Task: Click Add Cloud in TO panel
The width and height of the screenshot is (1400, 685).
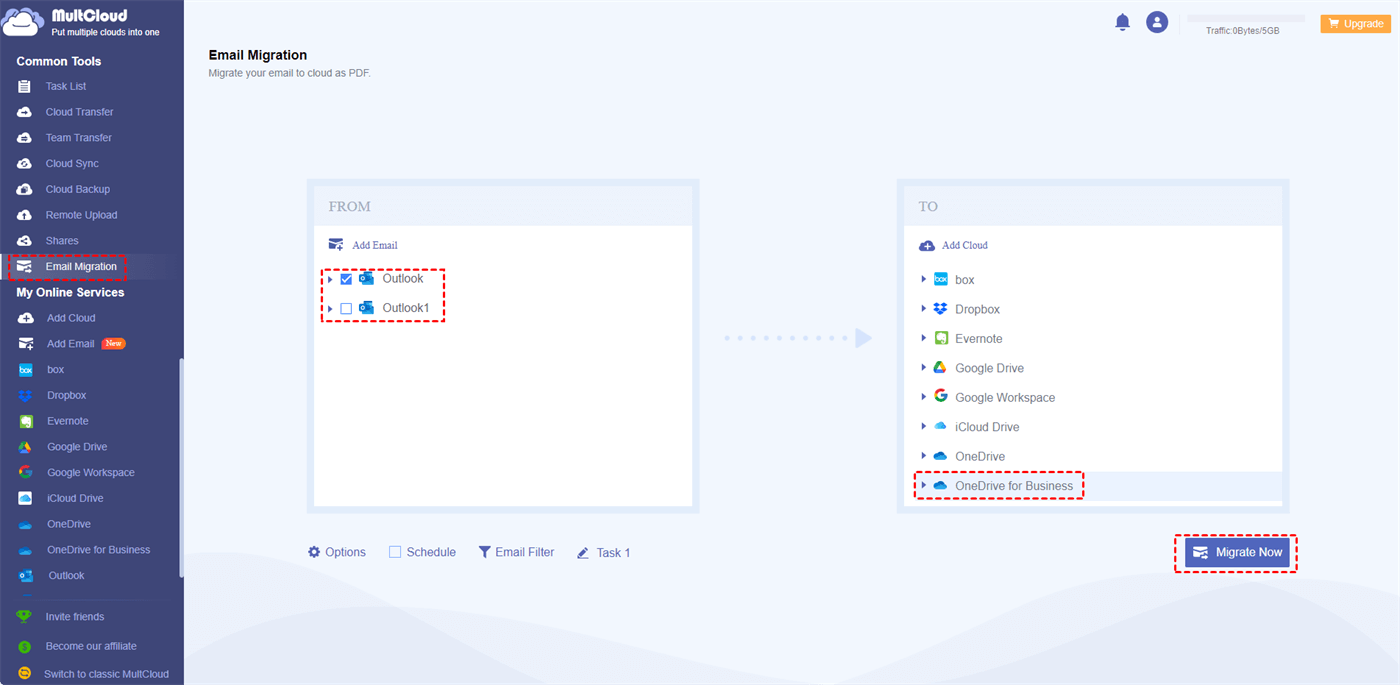Action: 953,245
